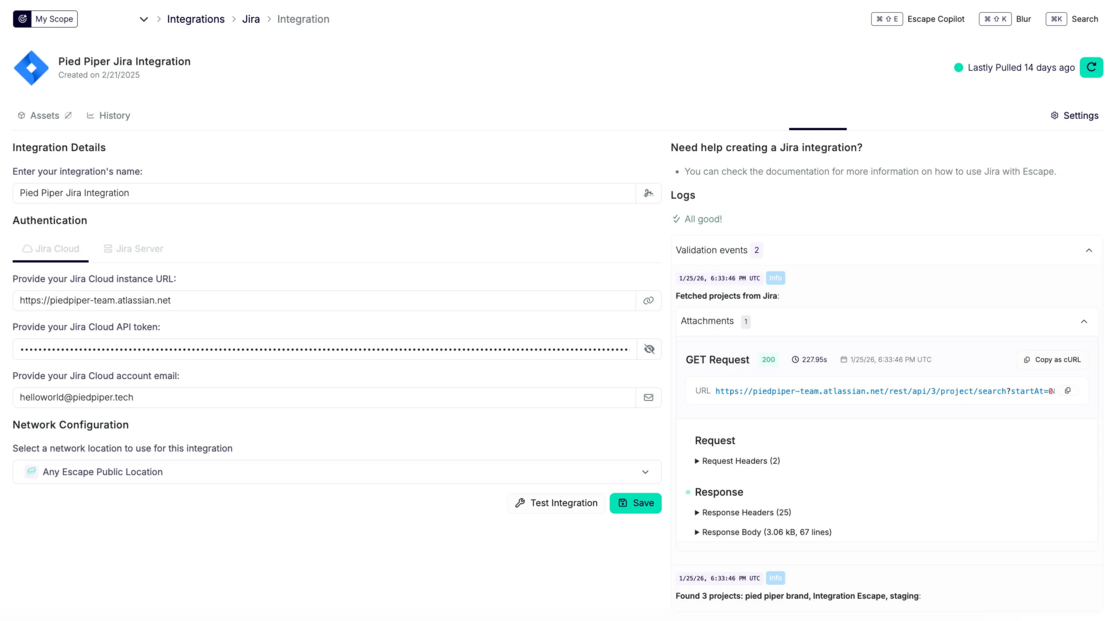Image resolution: width=1120 pixels, height=621 pixels.
Task: Click the integration name input field
Action: [x=324, y=193]
